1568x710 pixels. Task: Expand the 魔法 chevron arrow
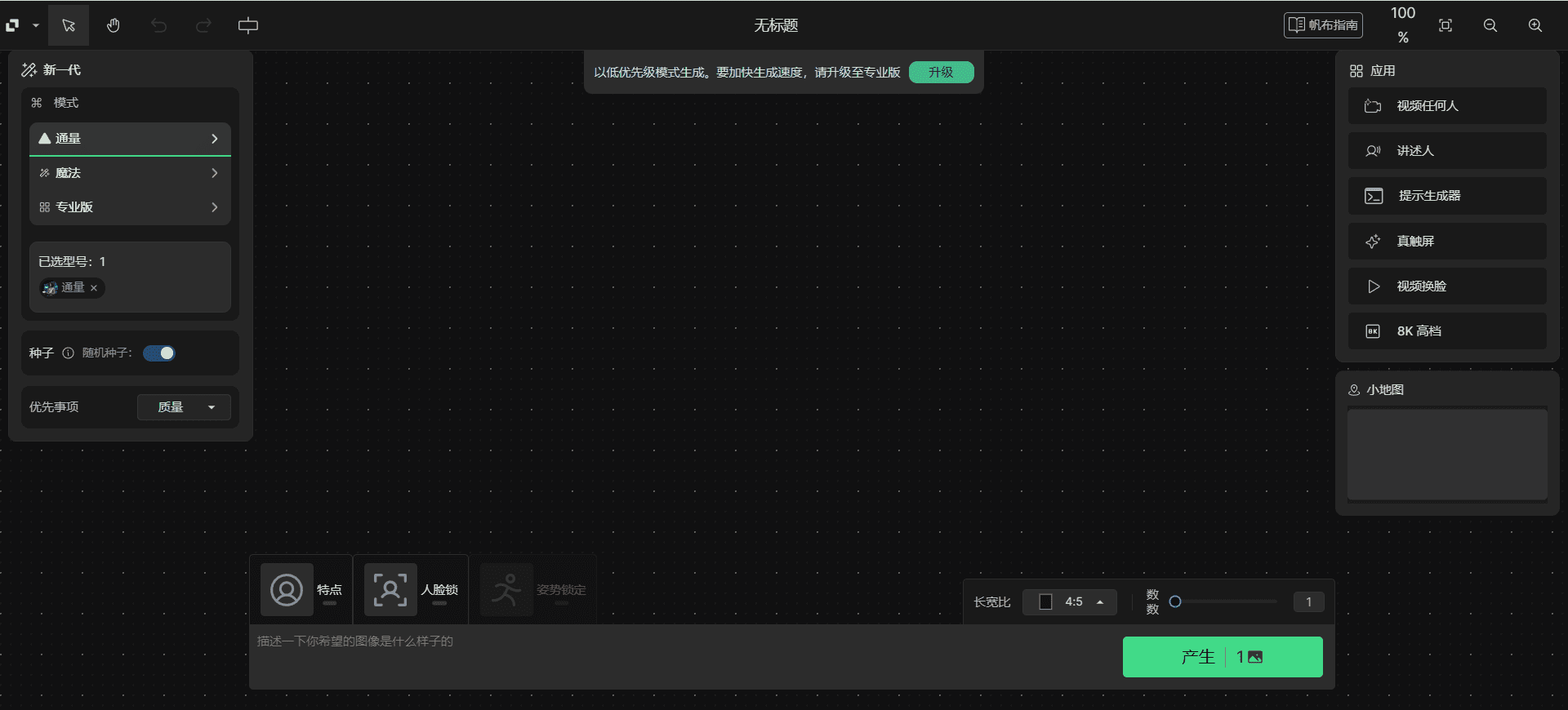[x=215, y=173]
